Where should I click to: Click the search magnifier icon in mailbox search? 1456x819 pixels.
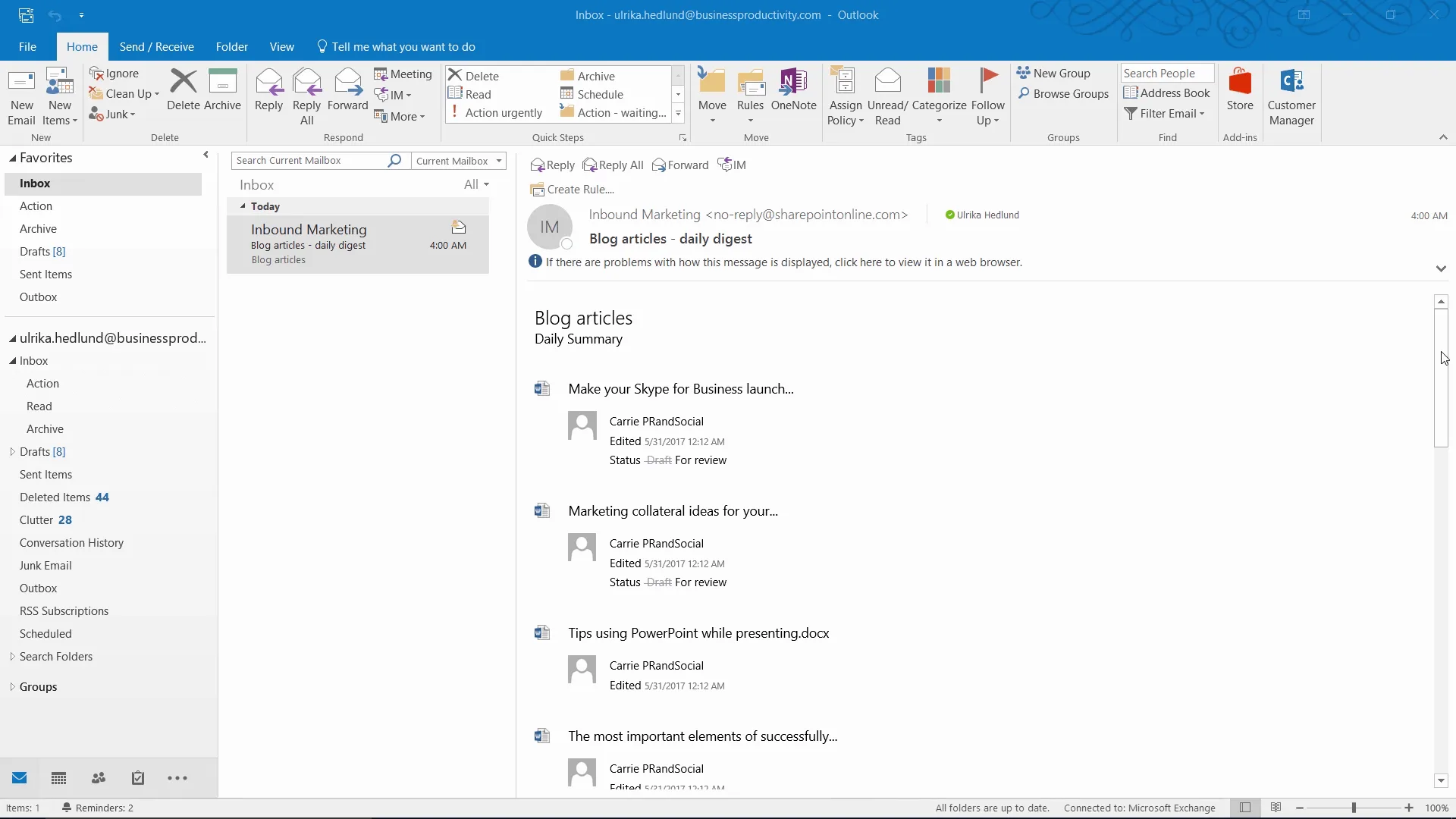tap(394, 161)
